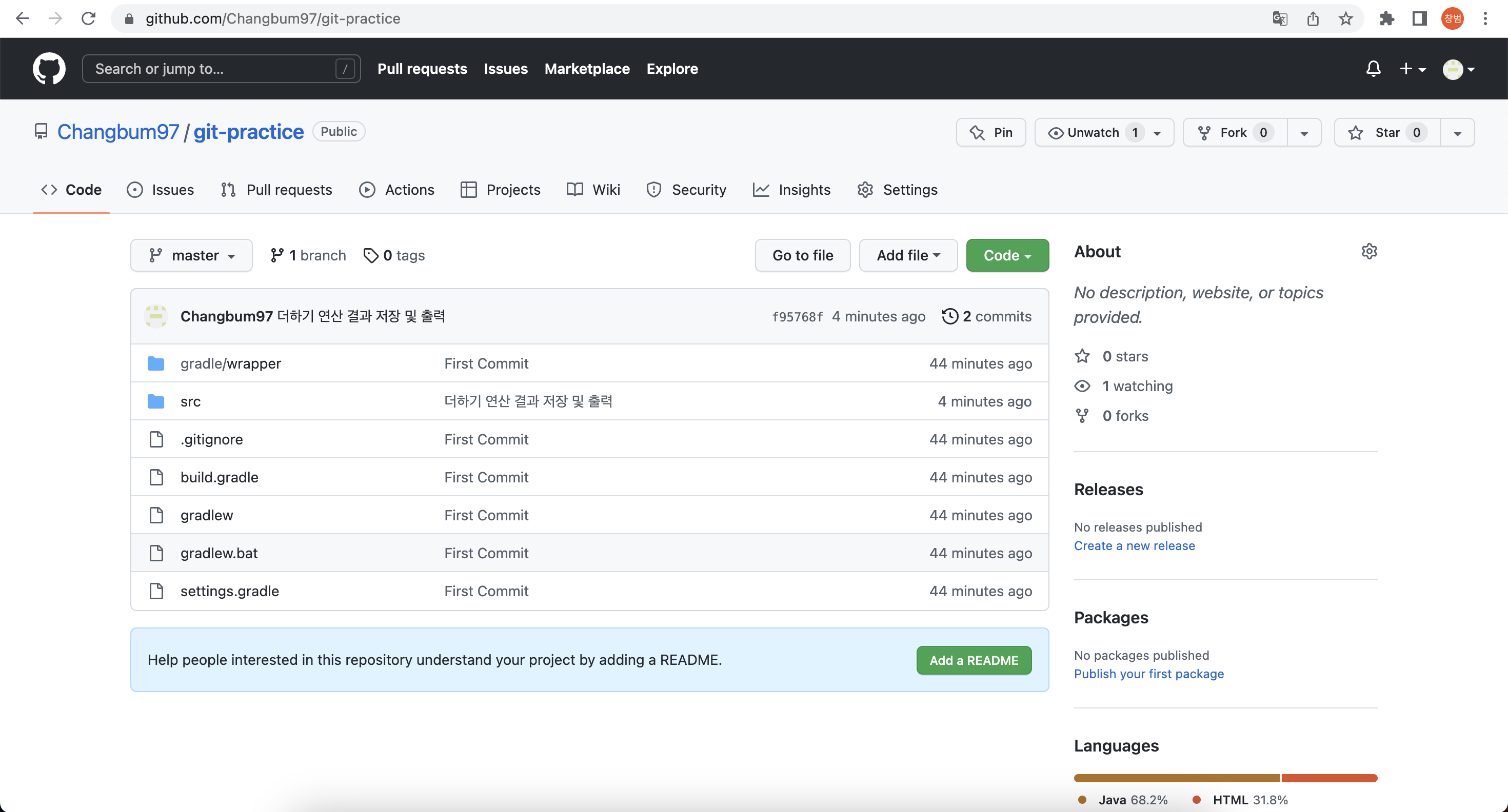Click the Google Translate icon in address bar
The width and height of the screenshot is (1508, 812).
click(1279, 19)
